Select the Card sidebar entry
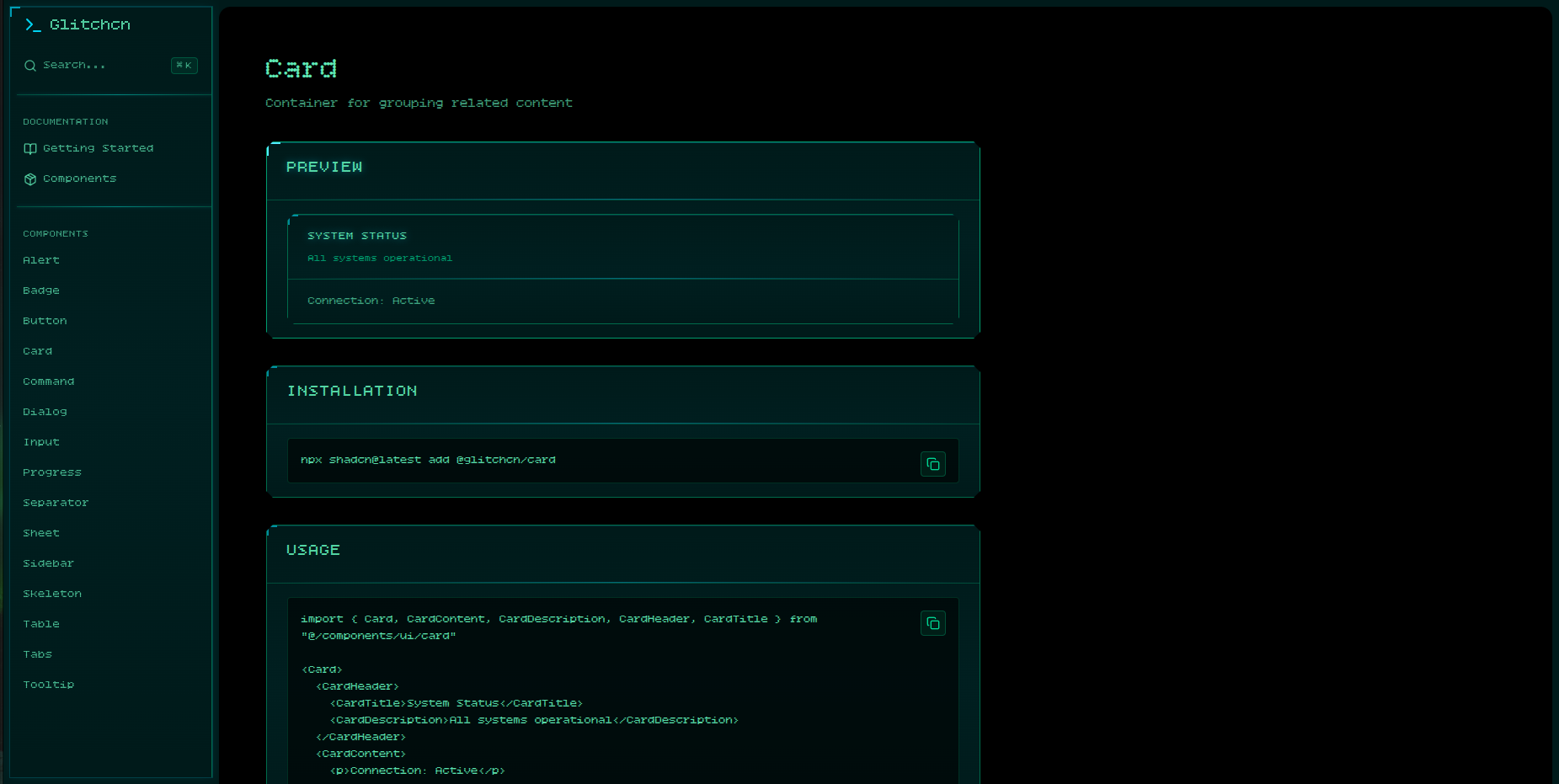Image resolution: width=1559 pixels, height=784 pixels. (x=37, y=351)
